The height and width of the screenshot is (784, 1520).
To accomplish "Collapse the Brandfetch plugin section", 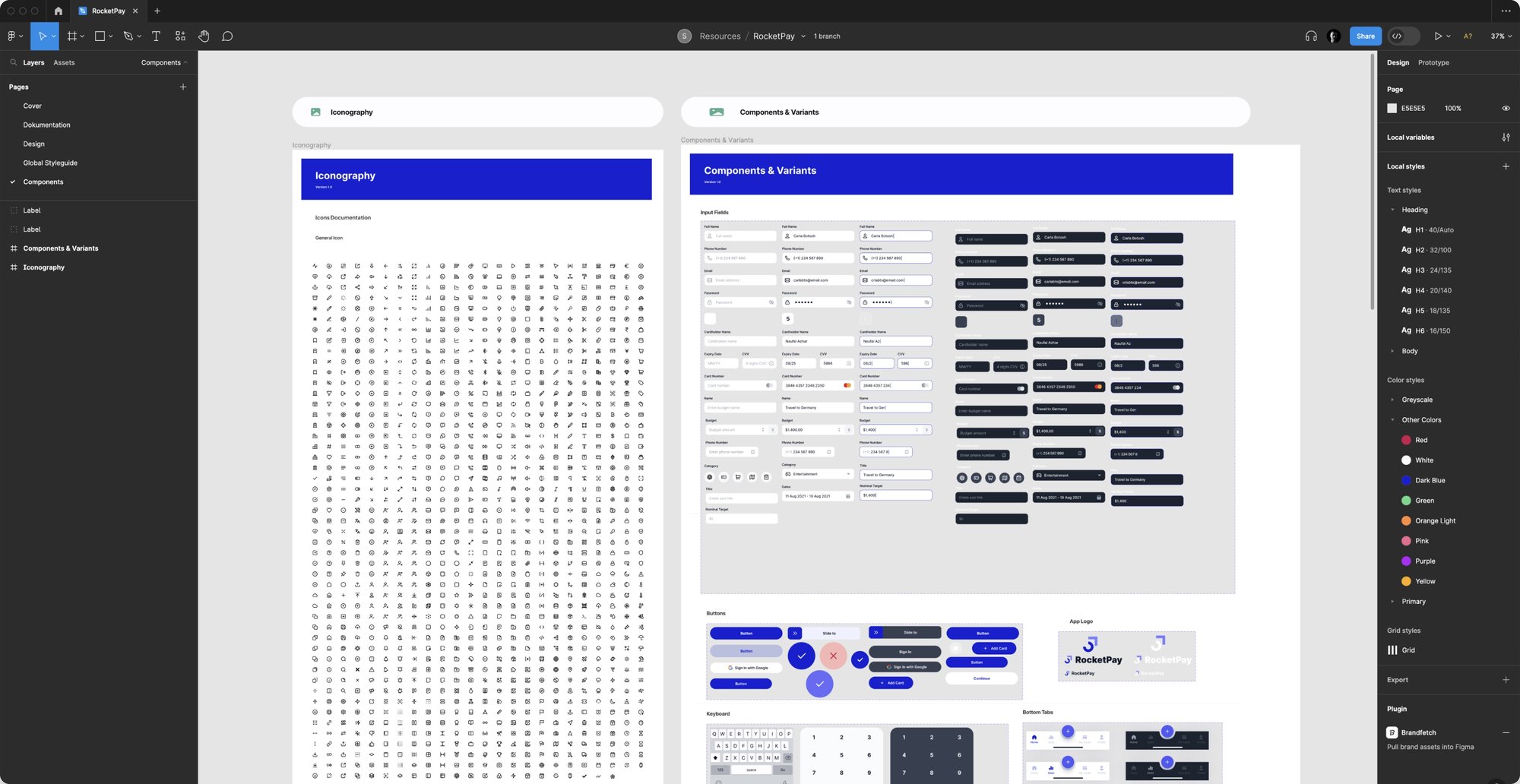I will pos(1505,732).
